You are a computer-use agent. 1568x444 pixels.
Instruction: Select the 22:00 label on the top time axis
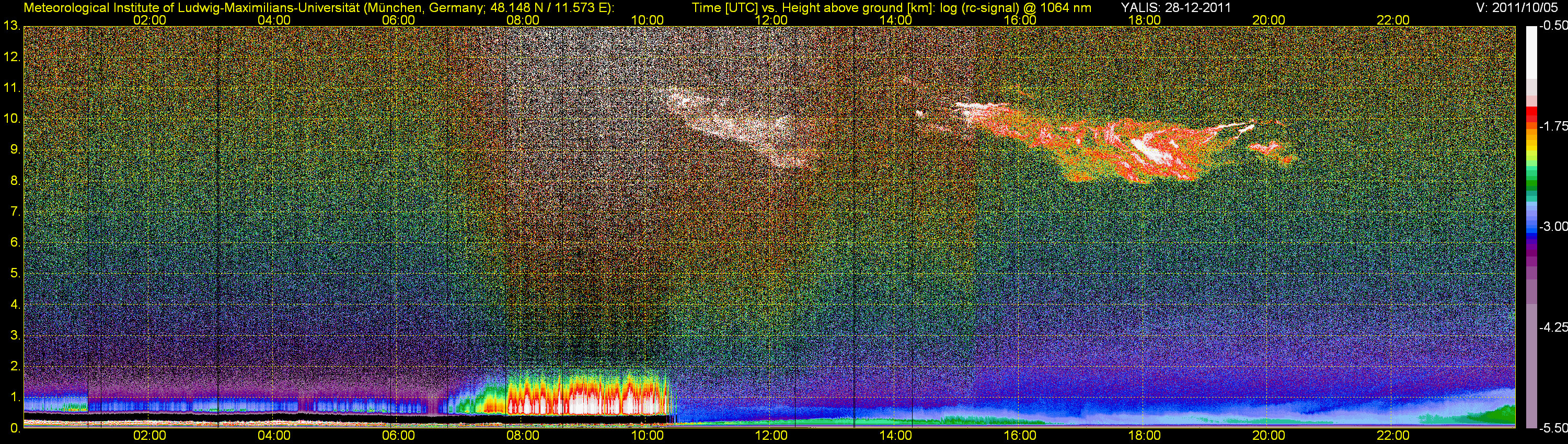1393,20
